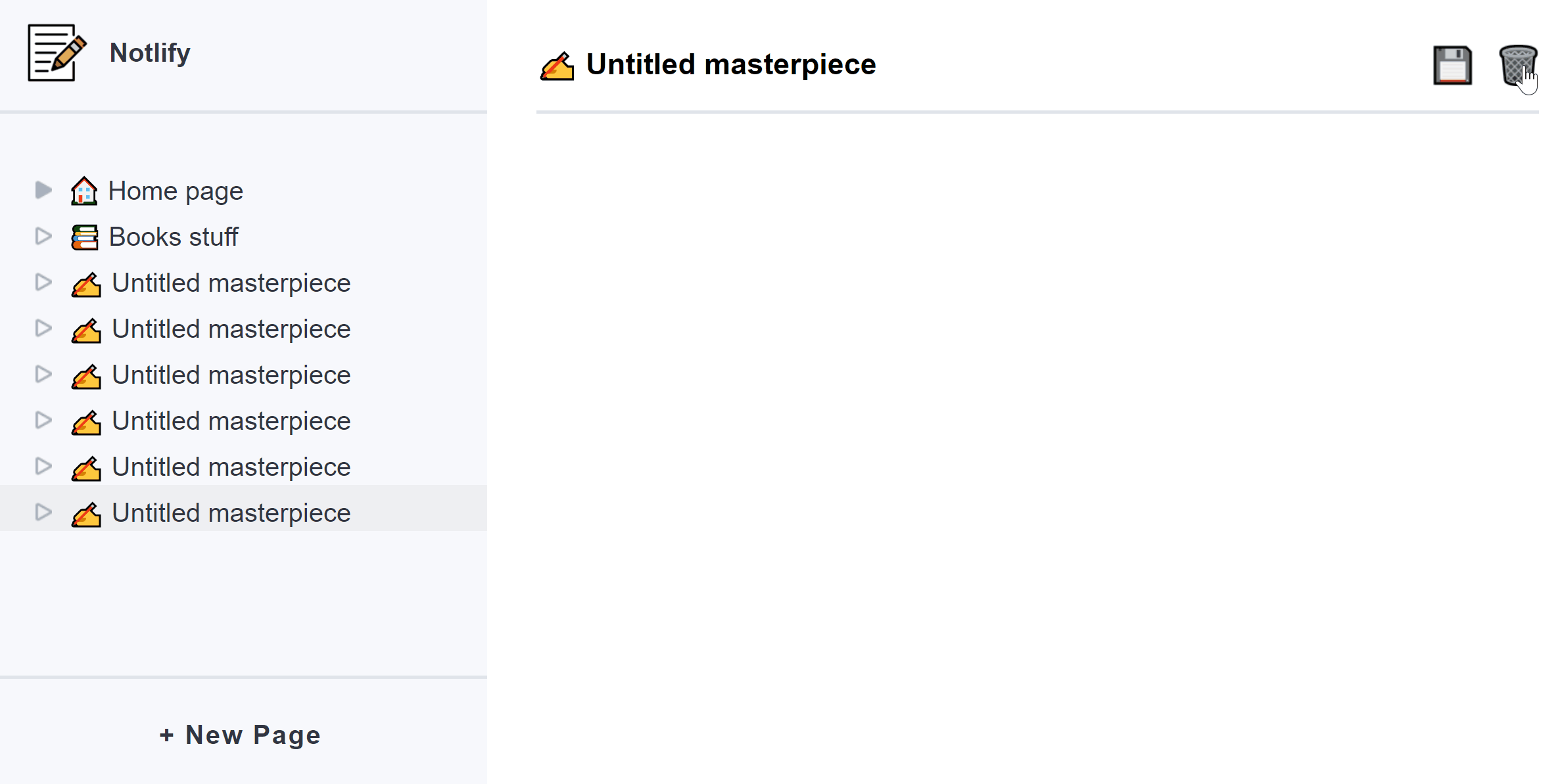Expand the Books stuff tree item
Screen dimensions: 1558x784
click(45, 236)
